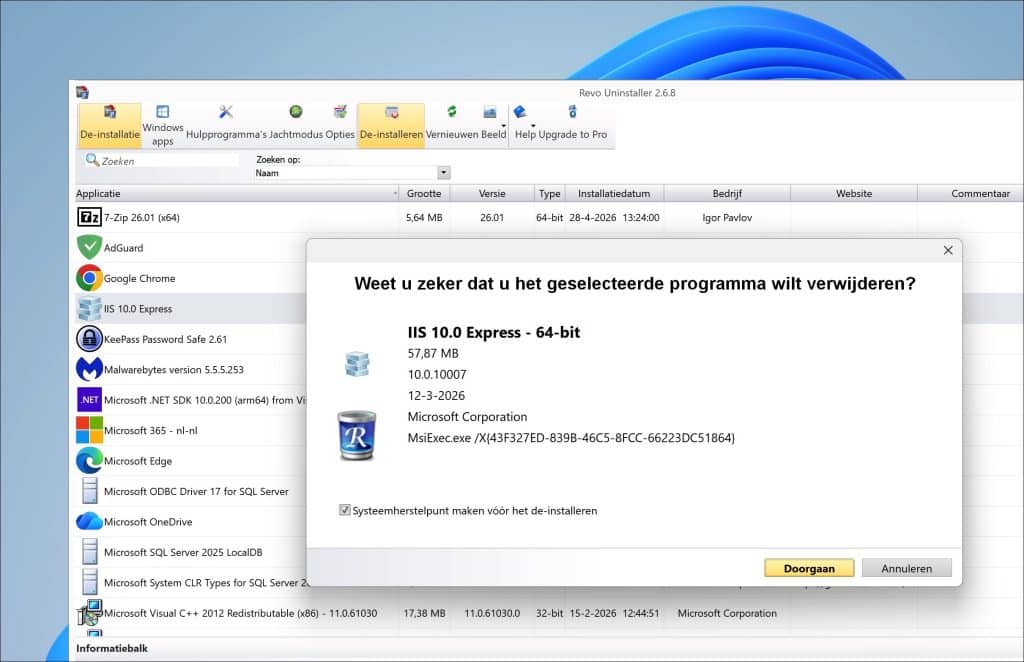Sort by Applicatie column header
Viewport: 1024px width, 662px height.
[236, 193]
